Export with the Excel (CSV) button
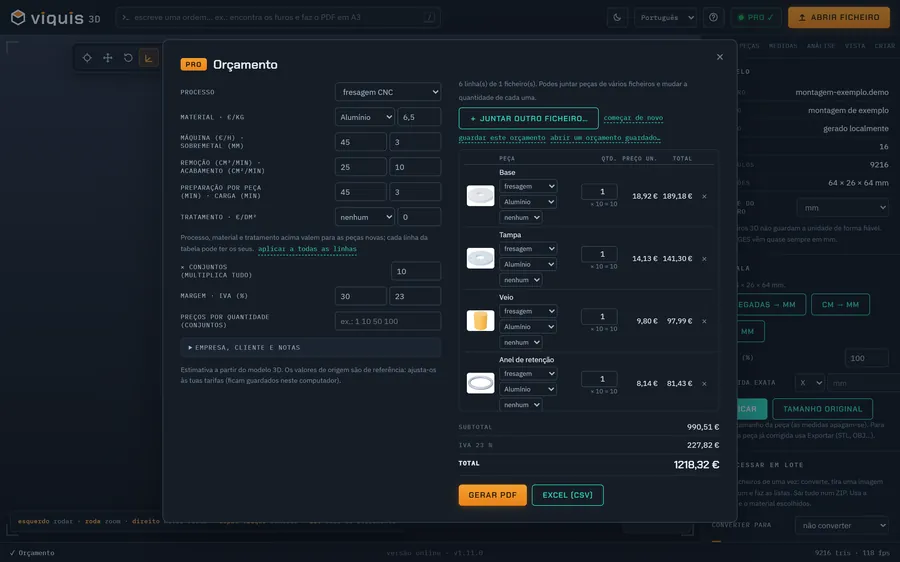The width and height of the screenshot is (900, 562). pyautogui.click(x=568, y=495)
